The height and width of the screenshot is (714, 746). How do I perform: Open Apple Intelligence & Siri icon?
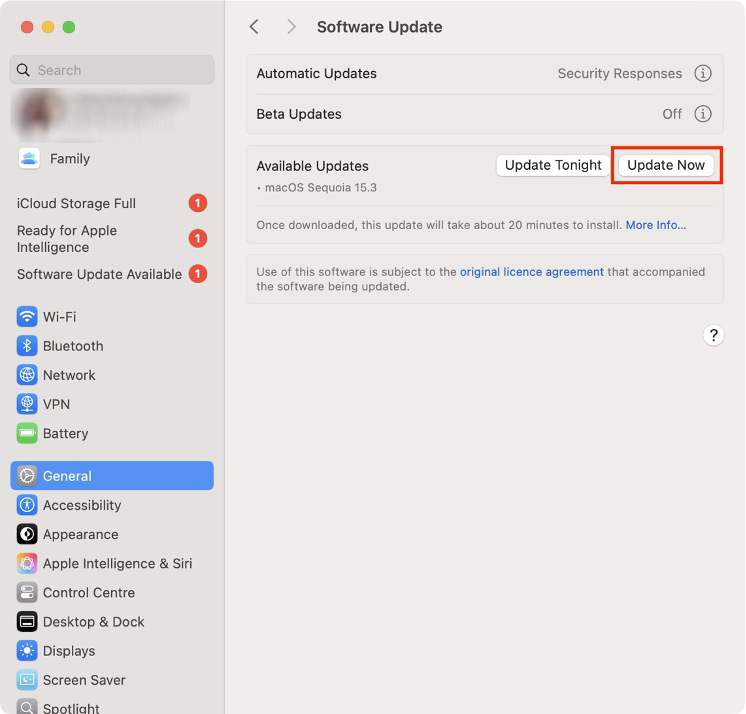pos(27,563)
